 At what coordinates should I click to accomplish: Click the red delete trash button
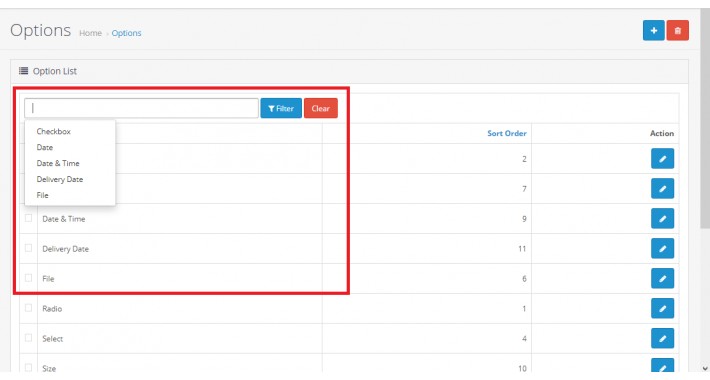pos(677,30)
